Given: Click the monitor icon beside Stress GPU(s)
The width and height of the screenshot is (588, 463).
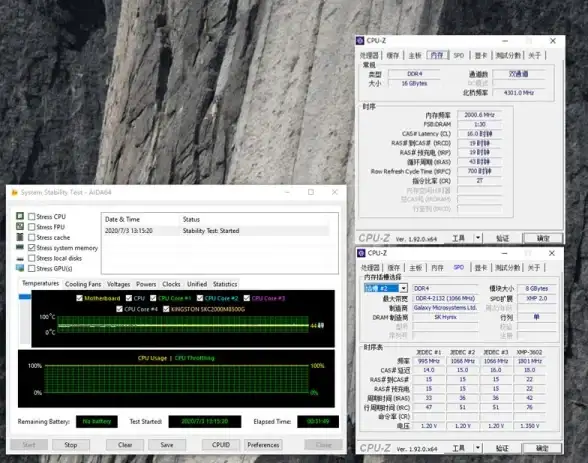Looking at the screenshot, I should 20,268.
